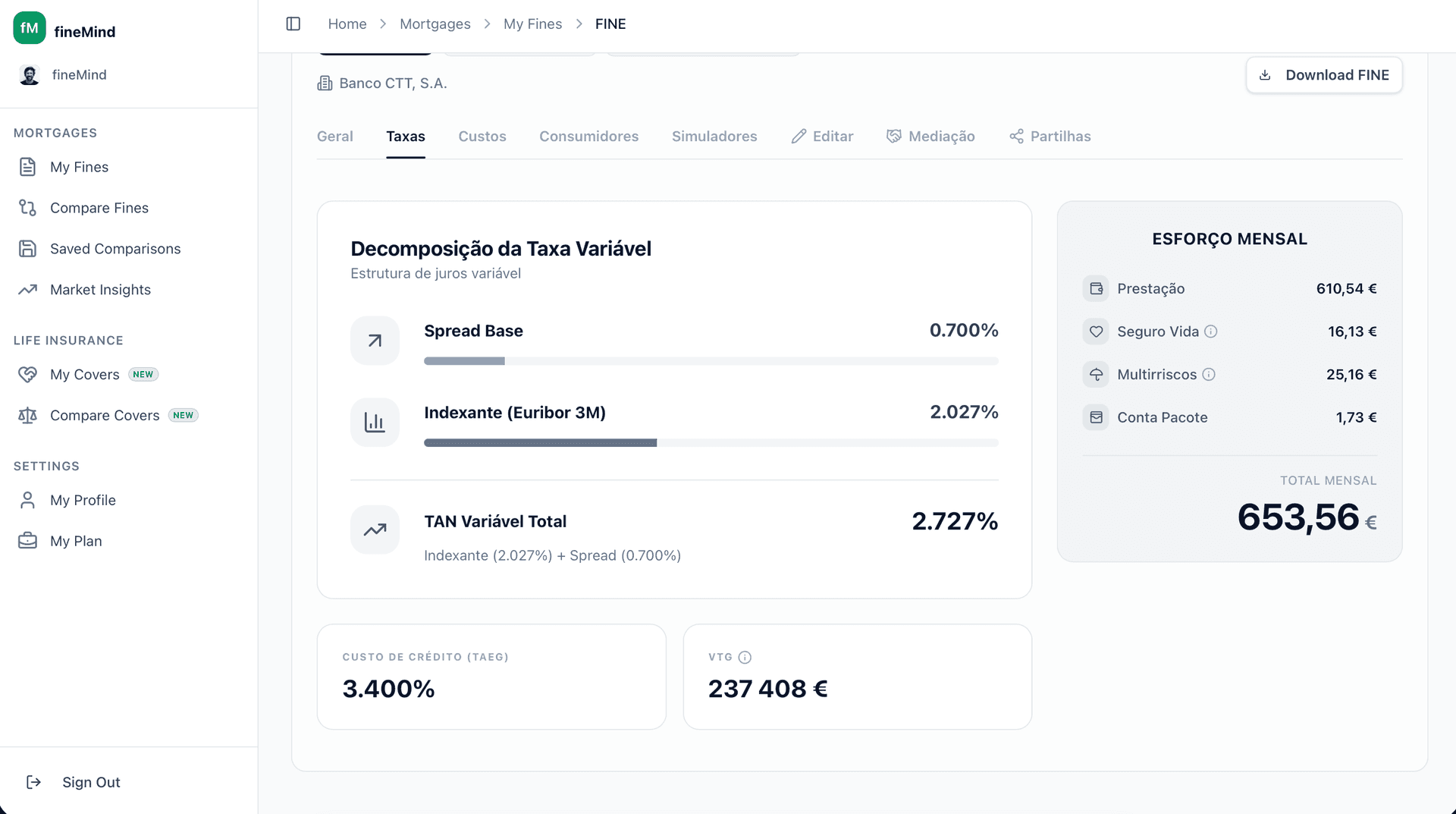Open the Editar tab
Viewport: 1456px width, 814px height.
click(822, 137)
